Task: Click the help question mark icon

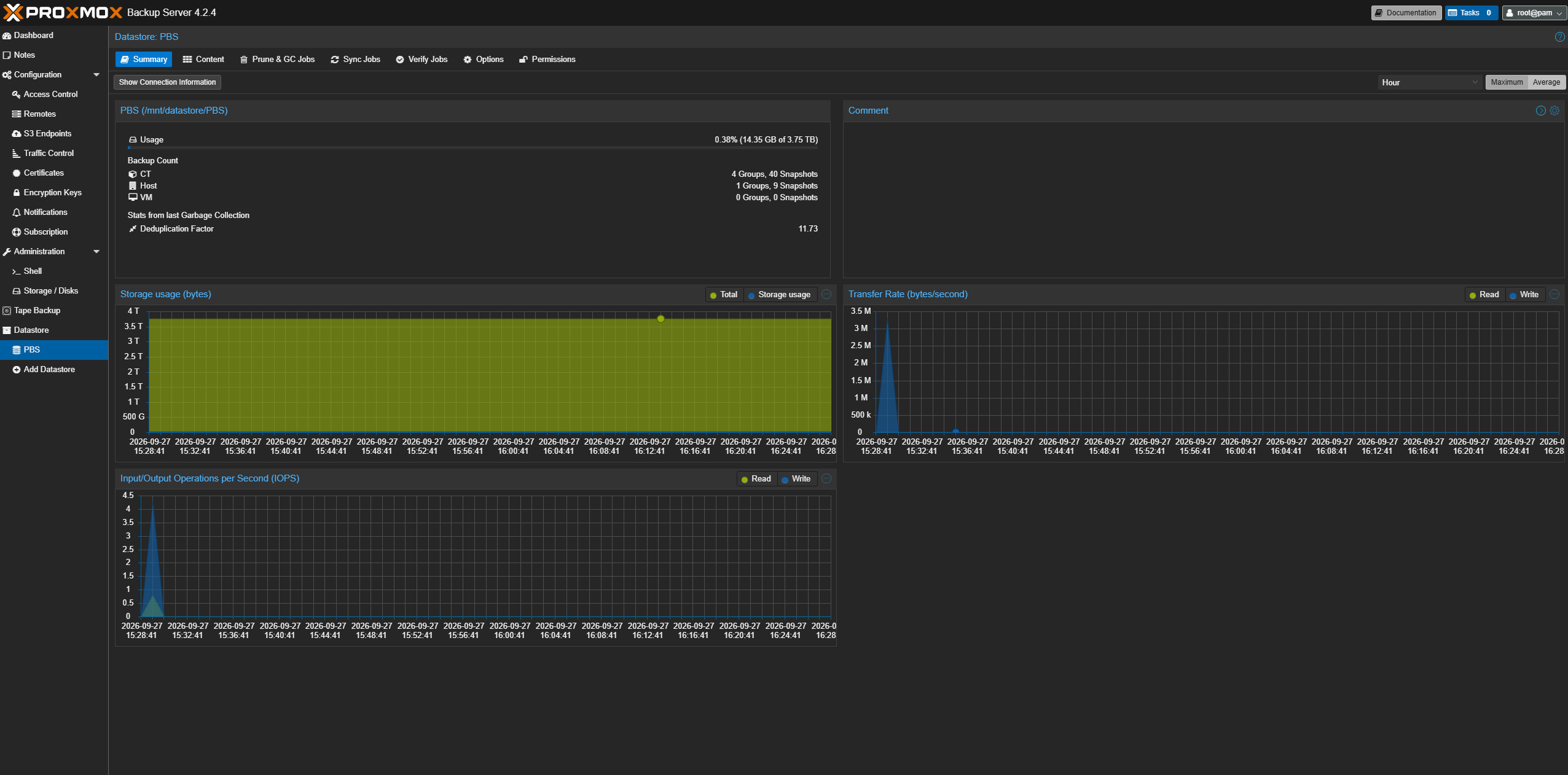Action: pos(1559,37)
